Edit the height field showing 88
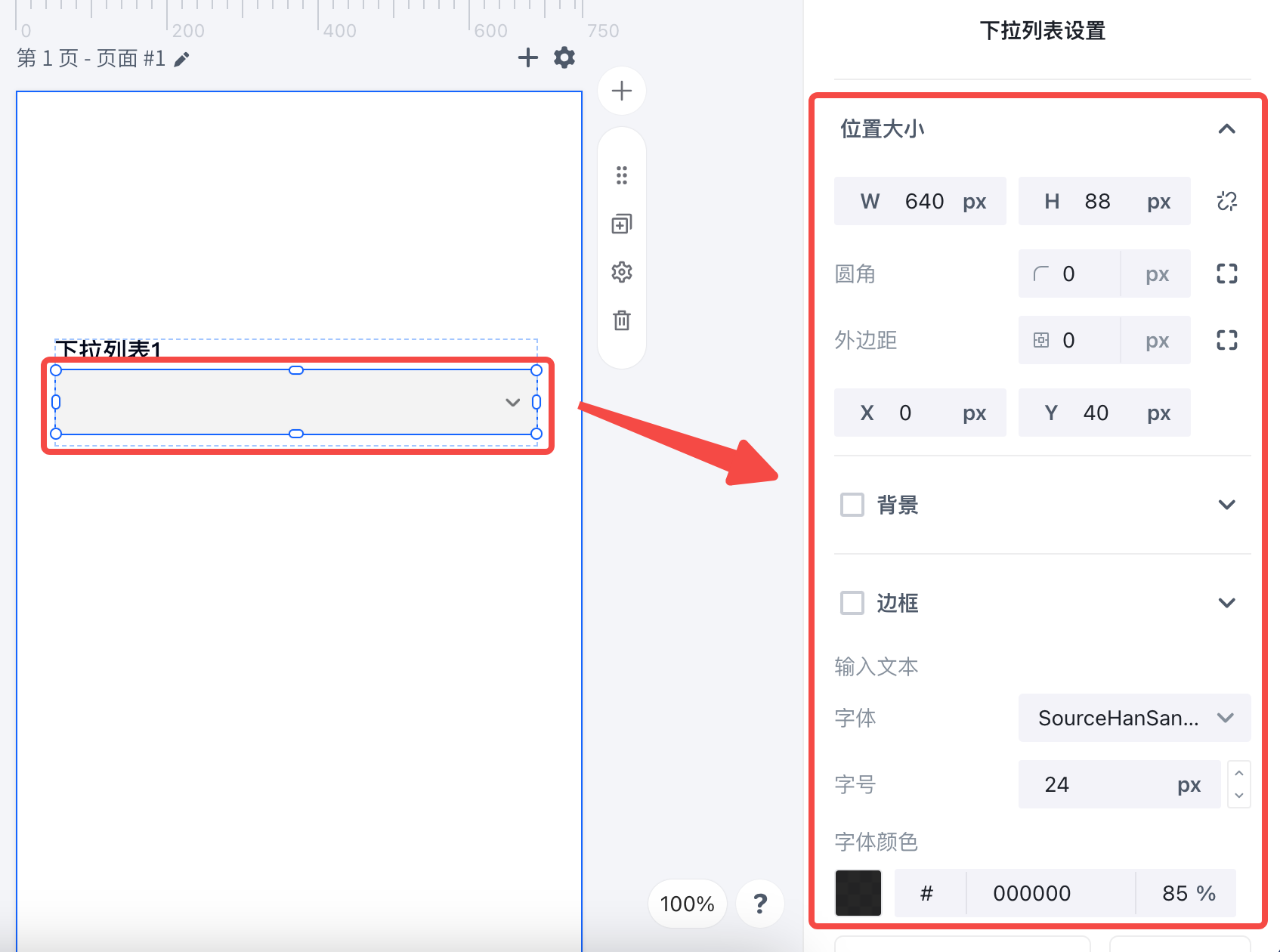The image size is (1280, 952). (x=1104, y=201)
